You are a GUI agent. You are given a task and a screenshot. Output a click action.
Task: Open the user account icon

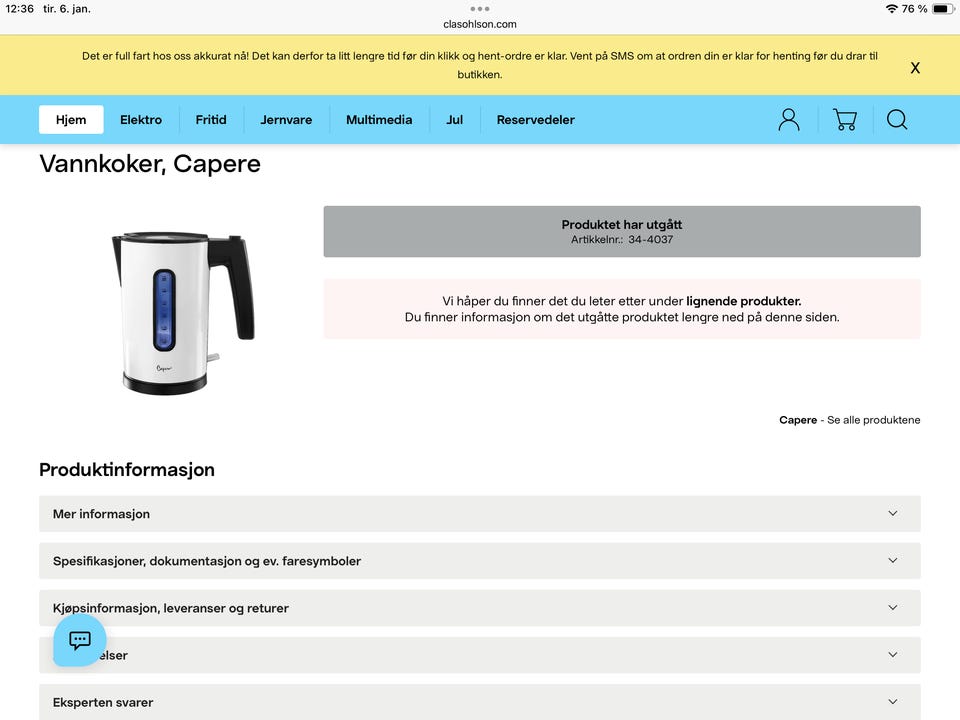click(789, 120)
